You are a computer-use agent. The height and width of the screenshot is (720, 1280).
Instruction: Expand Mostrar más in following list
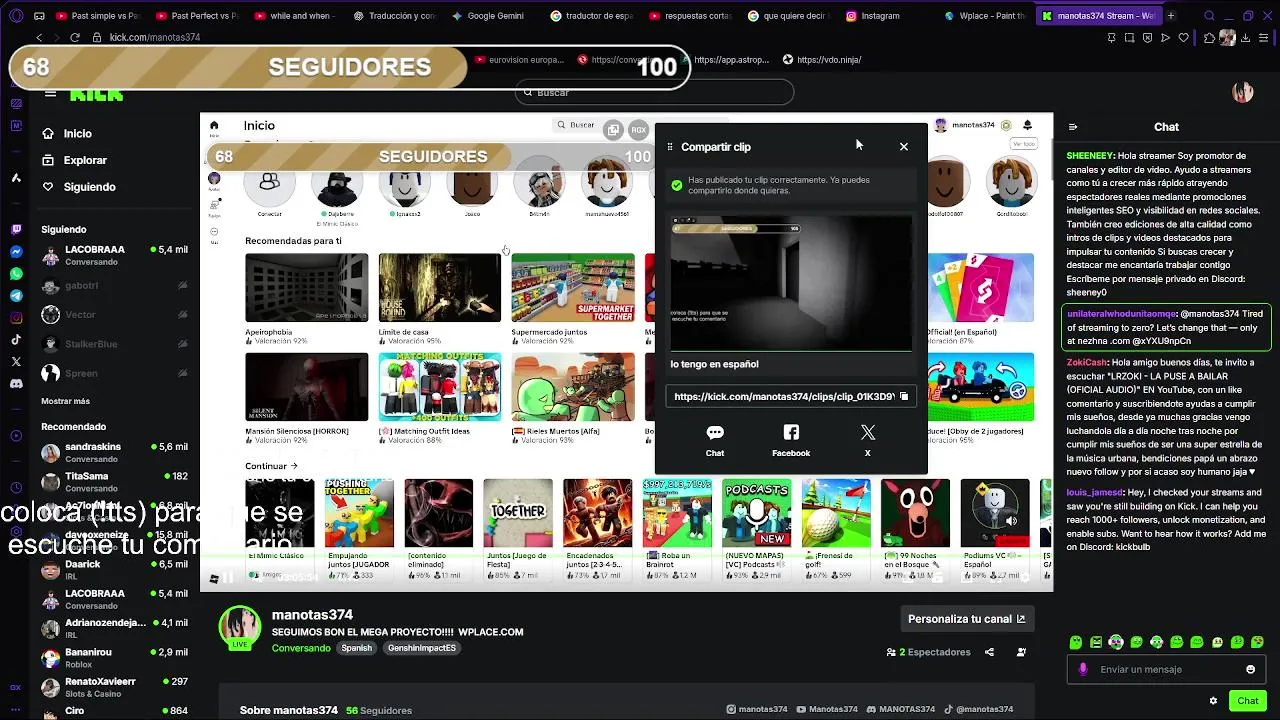tap(65, 401)
